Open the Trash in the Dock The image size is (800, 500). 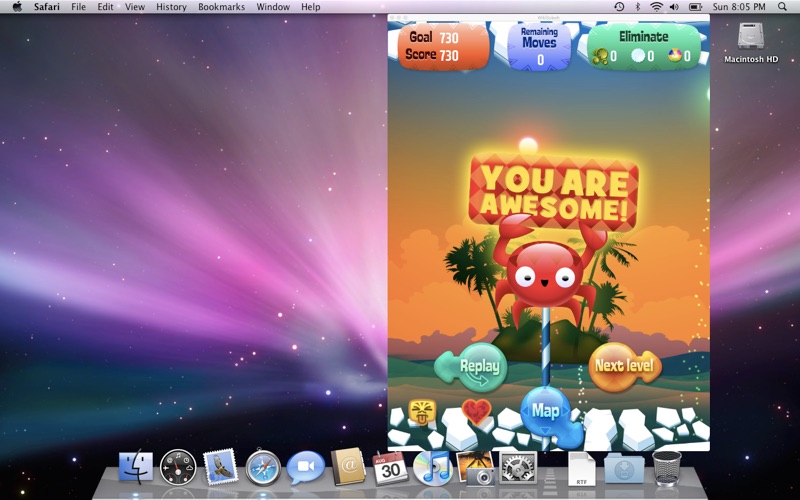[667, 467]
